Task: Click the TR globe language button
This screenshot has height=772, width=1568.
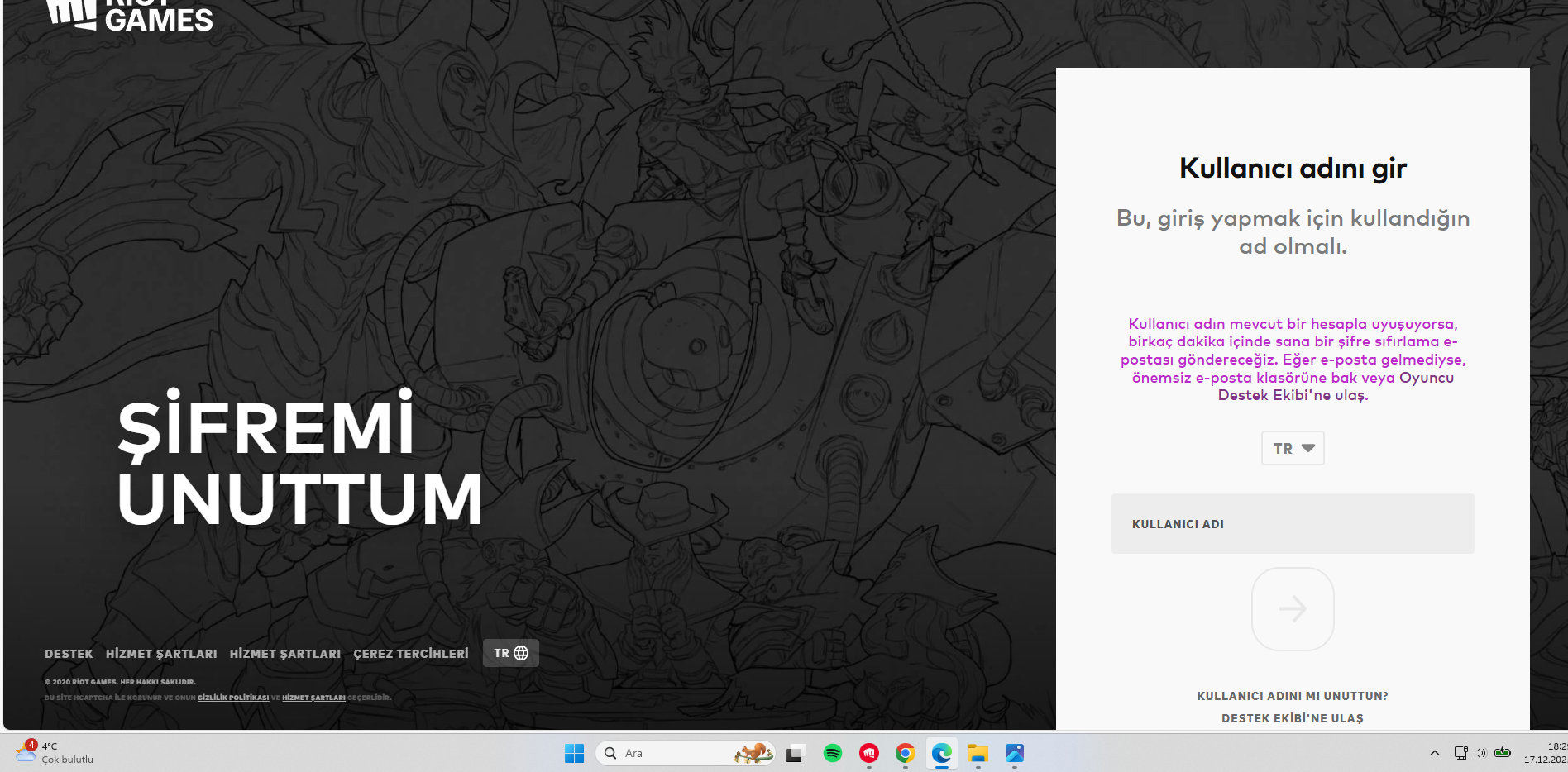Action: click(511, 653)
